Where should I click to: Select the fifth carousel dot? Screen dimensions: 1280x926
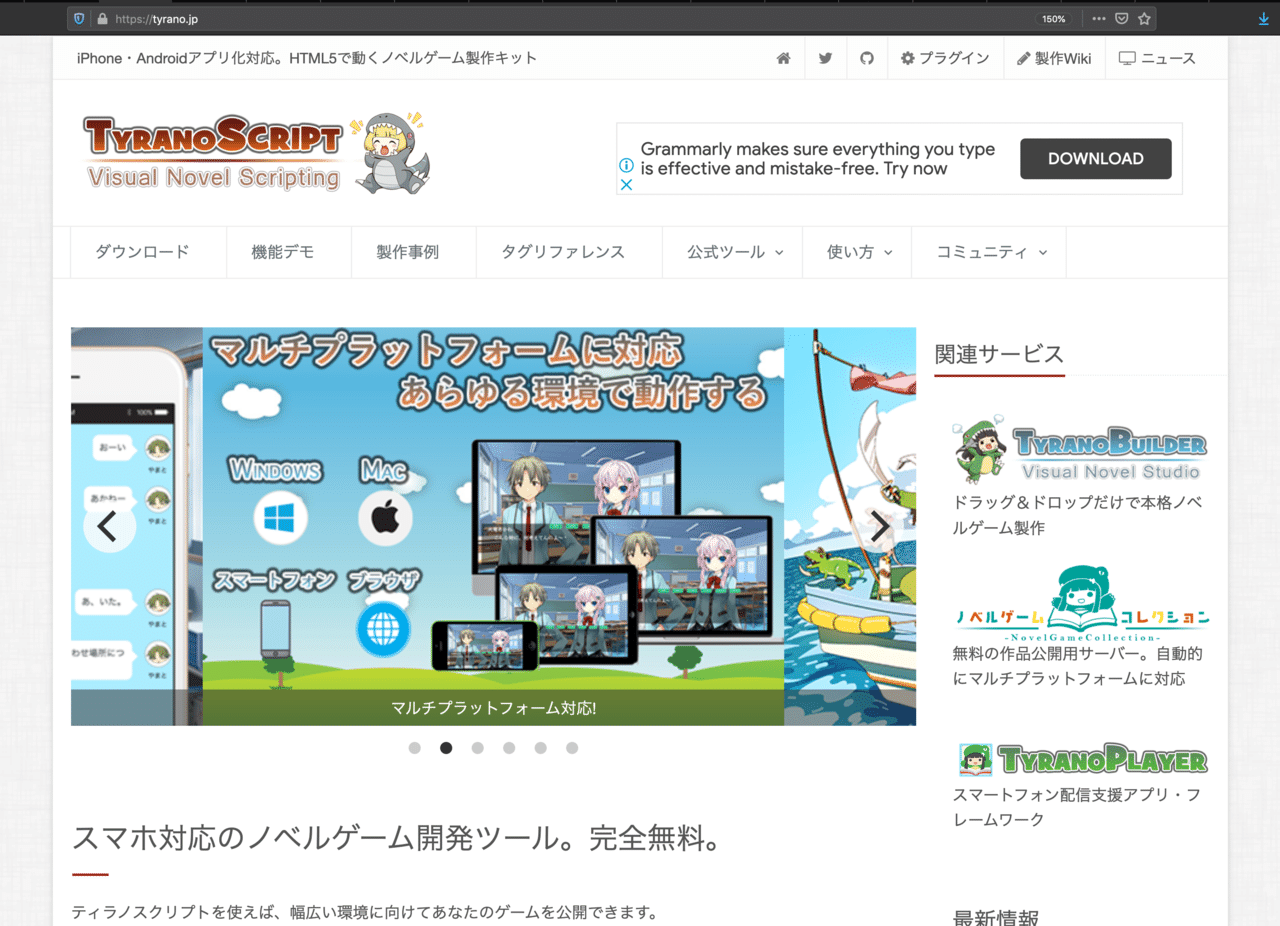tap(540, 748)
